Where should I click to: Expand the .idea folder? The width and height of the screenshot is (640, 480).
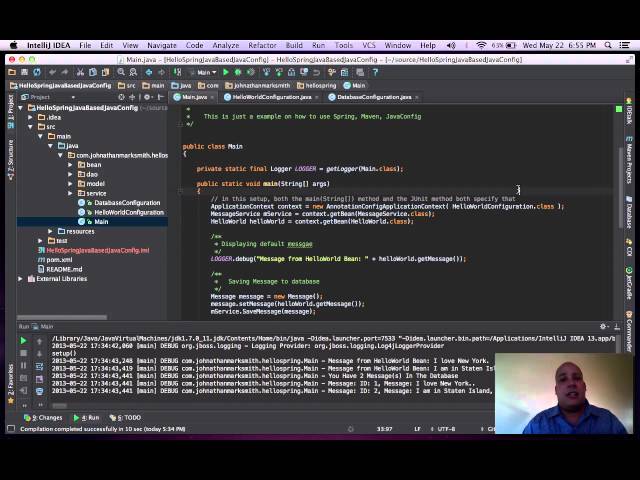30,117
